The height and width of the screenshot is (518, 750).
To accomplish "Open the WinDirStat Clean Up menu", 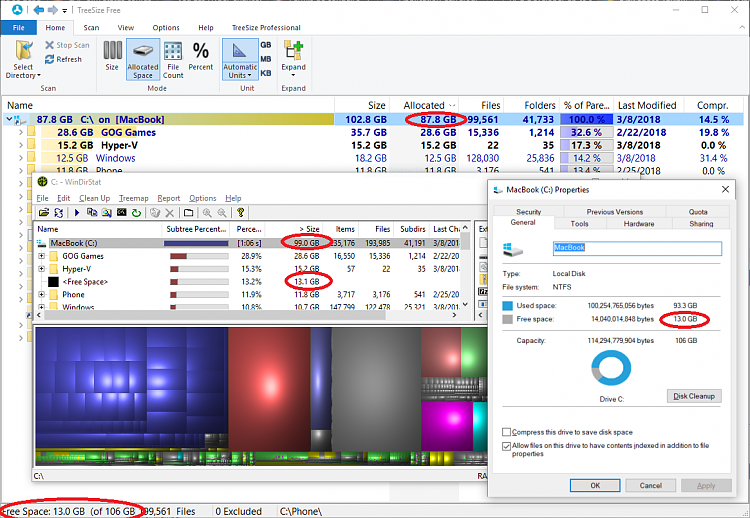I will [x=95, y=198].
